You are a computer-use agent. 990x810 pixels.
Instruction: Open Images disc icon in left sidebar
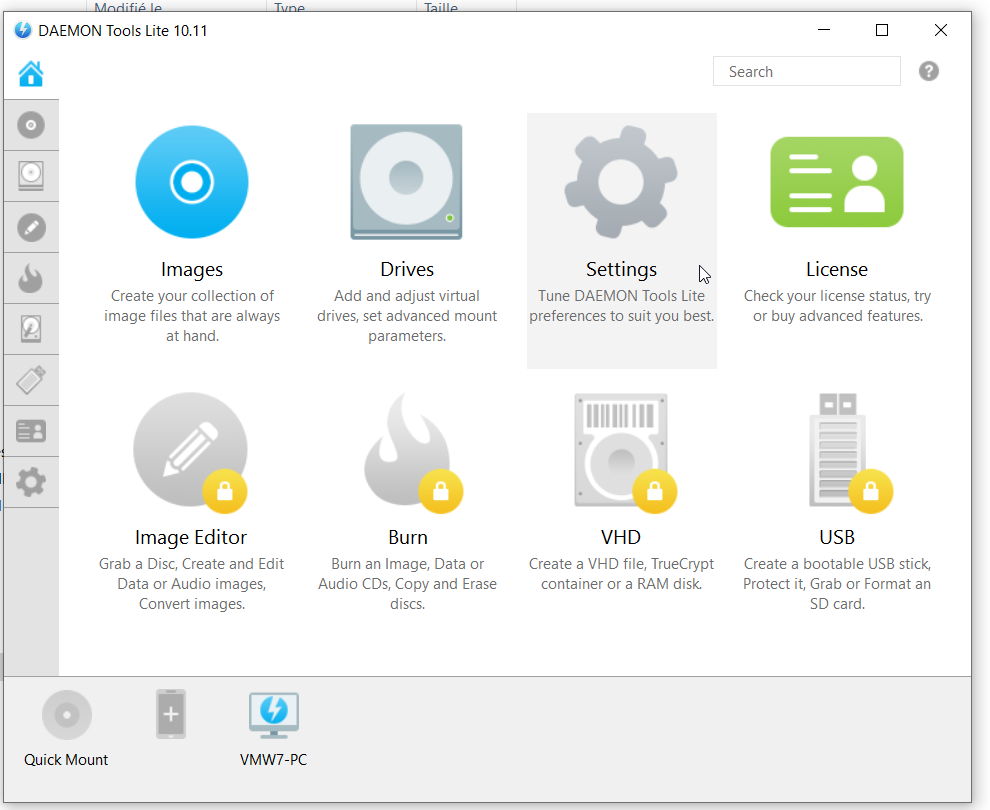(31, 125)
